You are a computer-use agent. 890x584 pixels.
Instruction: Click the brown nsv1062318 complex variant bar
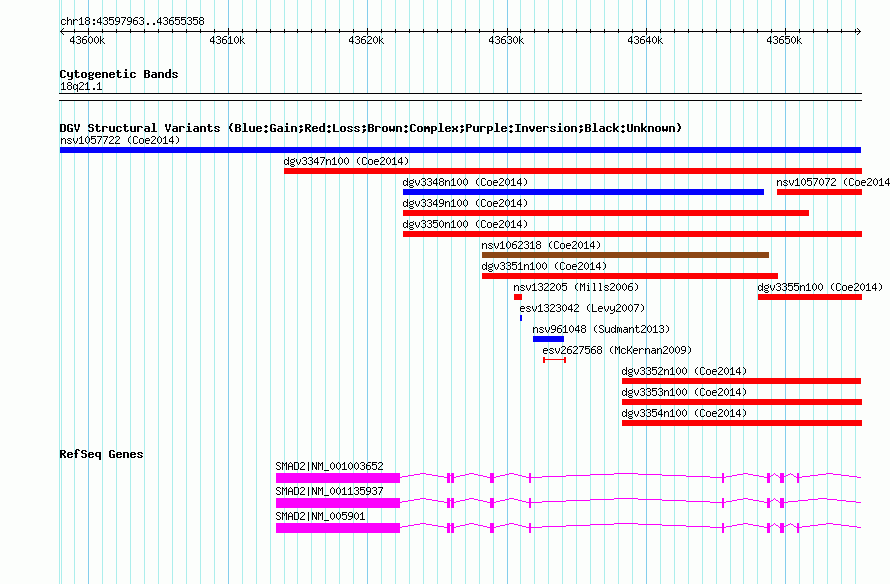[x=625, y=255]
